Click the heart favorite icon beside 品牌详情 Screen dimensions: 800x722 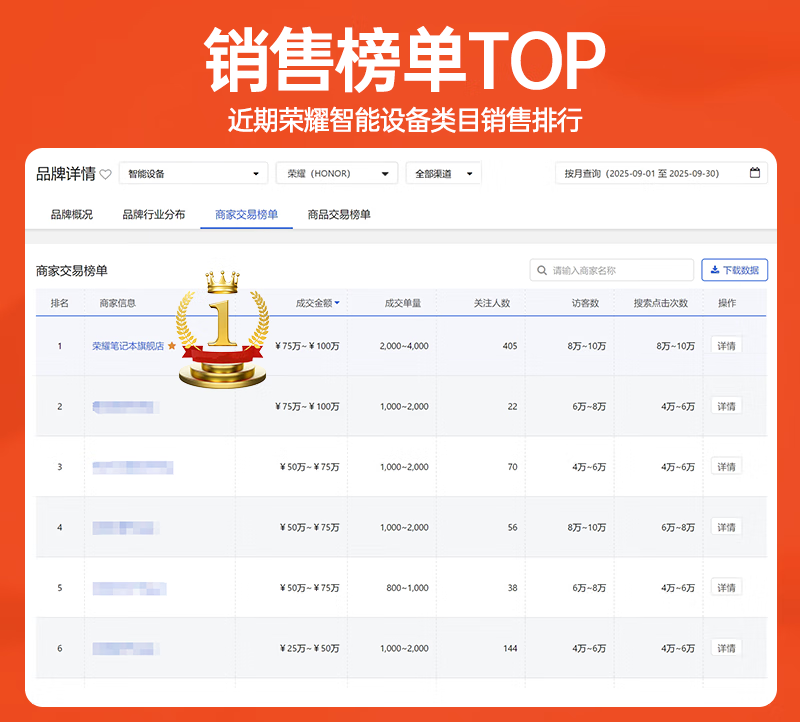click(105, 174)
